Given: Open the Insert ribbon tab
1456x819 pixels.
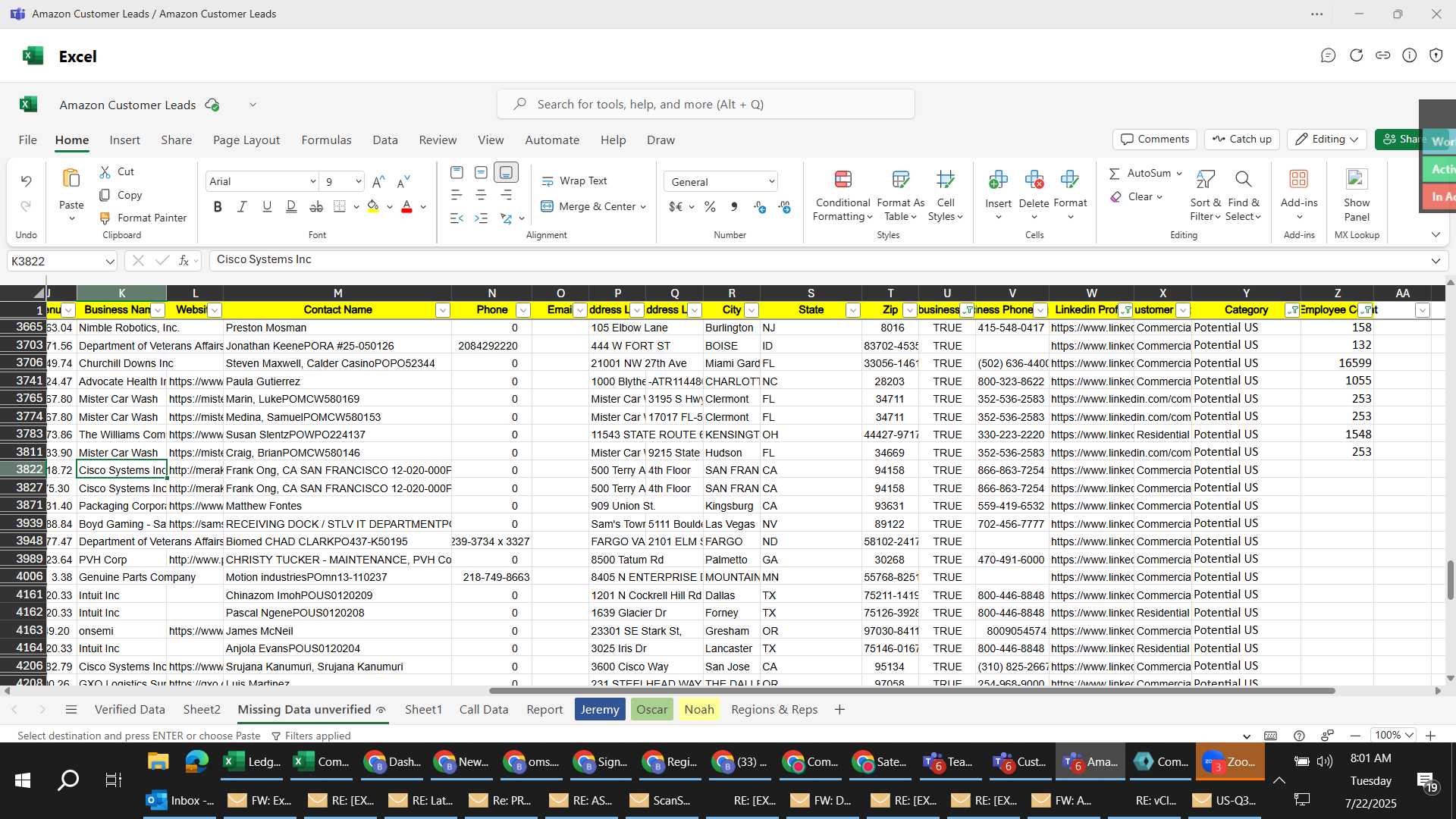Looking at the screenshot, I should point(124,140).
